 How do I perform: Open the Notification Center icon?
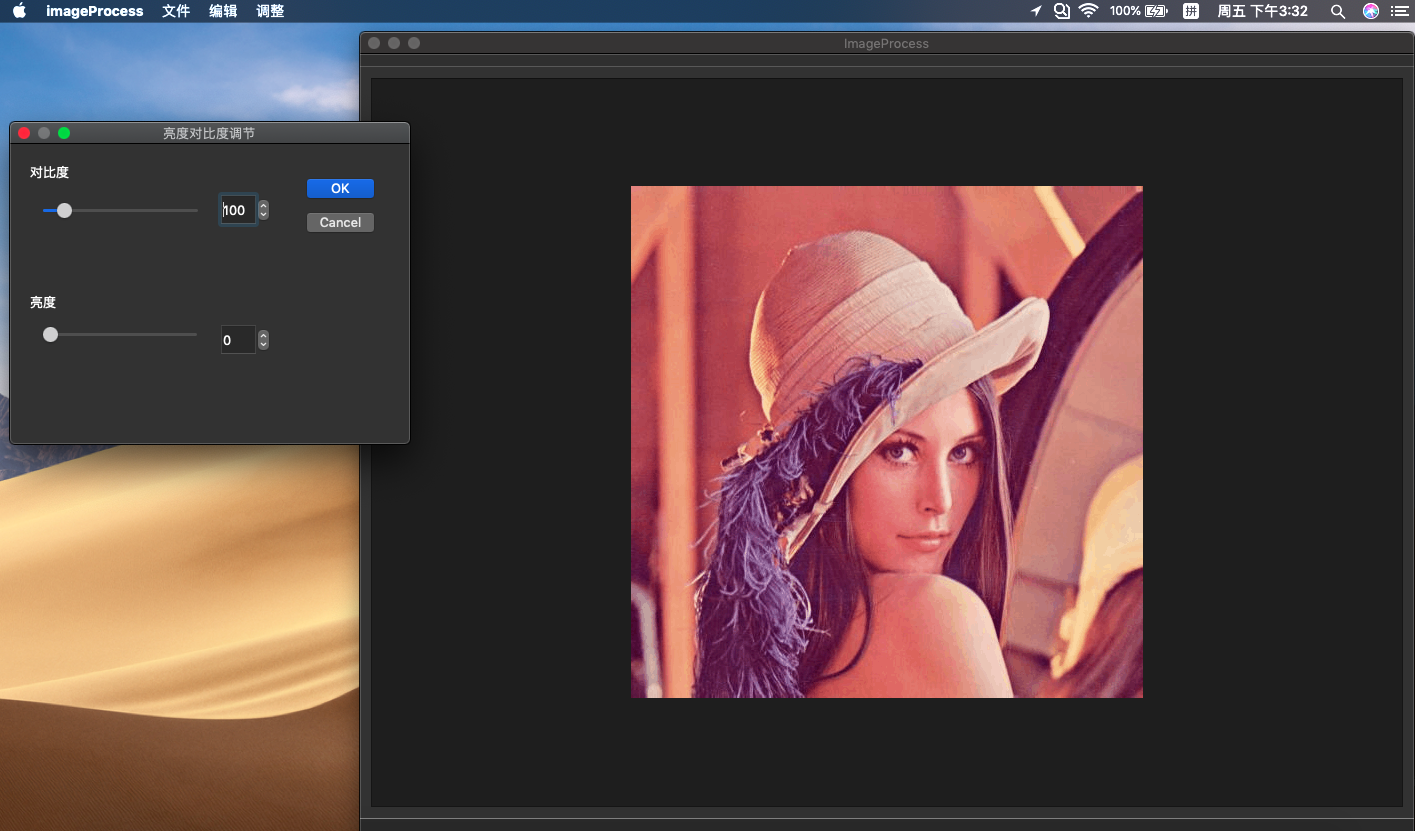pos(1399,11)
